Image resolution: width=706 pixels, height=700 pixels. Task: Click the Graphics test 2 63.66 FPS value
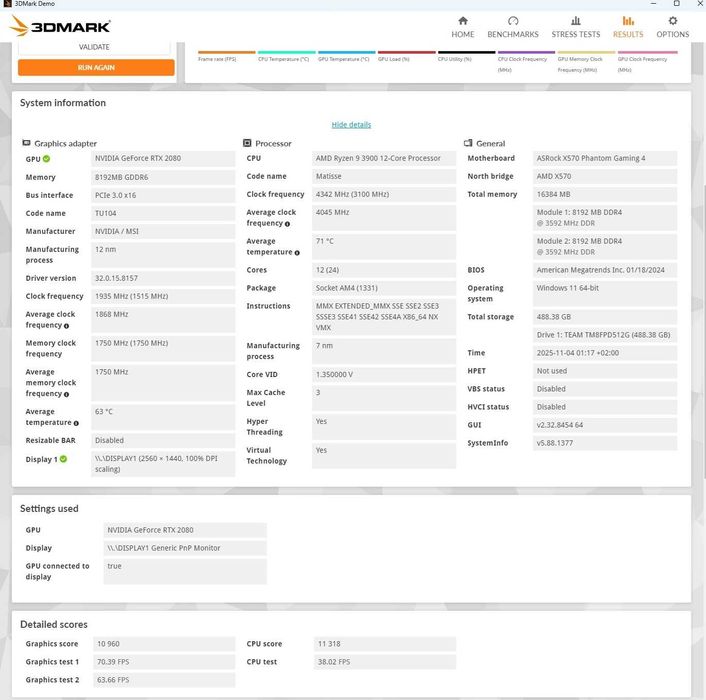164,680
